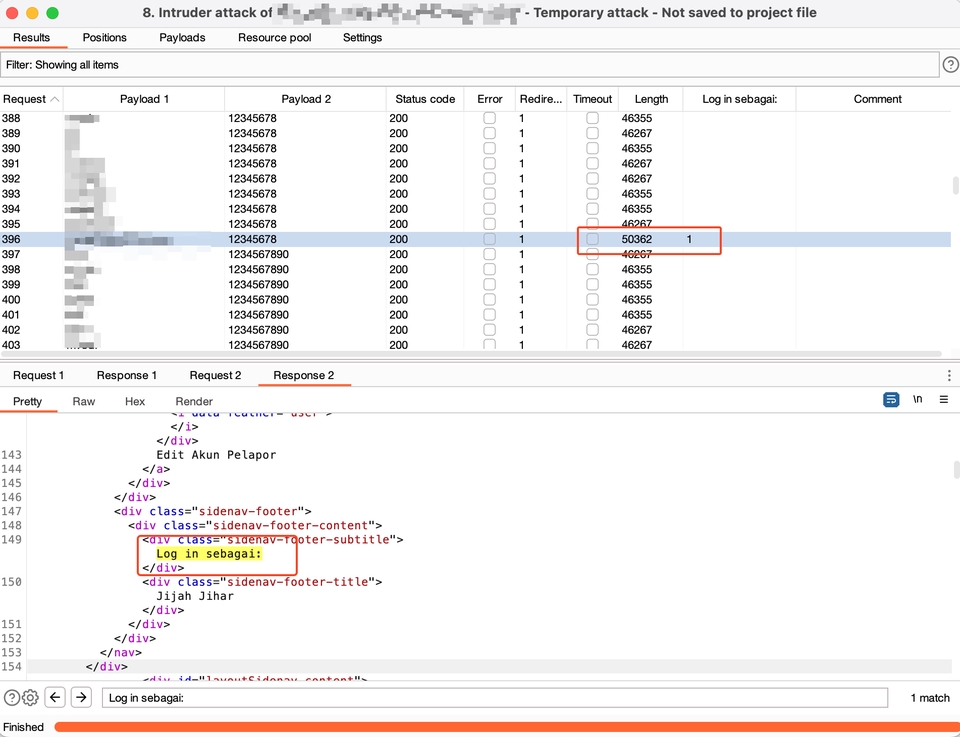Sort by the Error column header

489,99
